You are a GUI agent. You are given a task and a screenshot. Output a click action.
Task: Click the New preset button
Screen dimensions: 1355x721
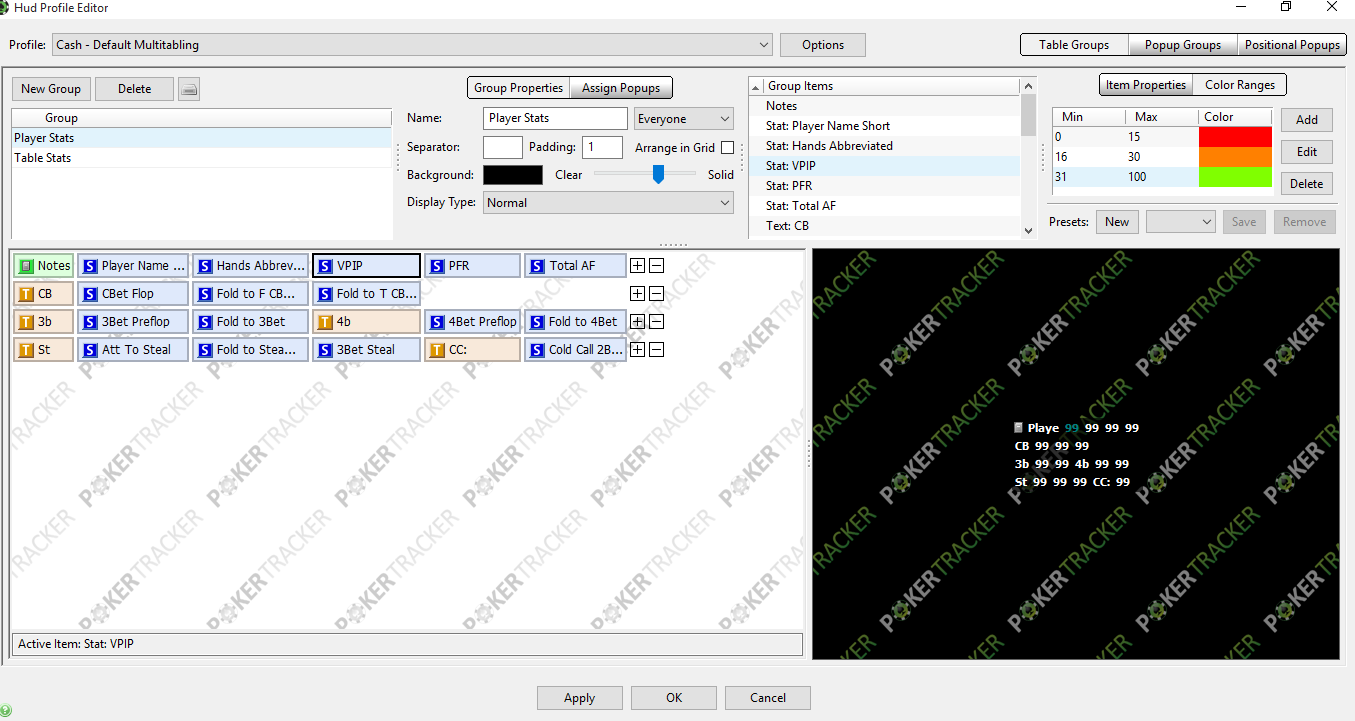coord(1117,222)
